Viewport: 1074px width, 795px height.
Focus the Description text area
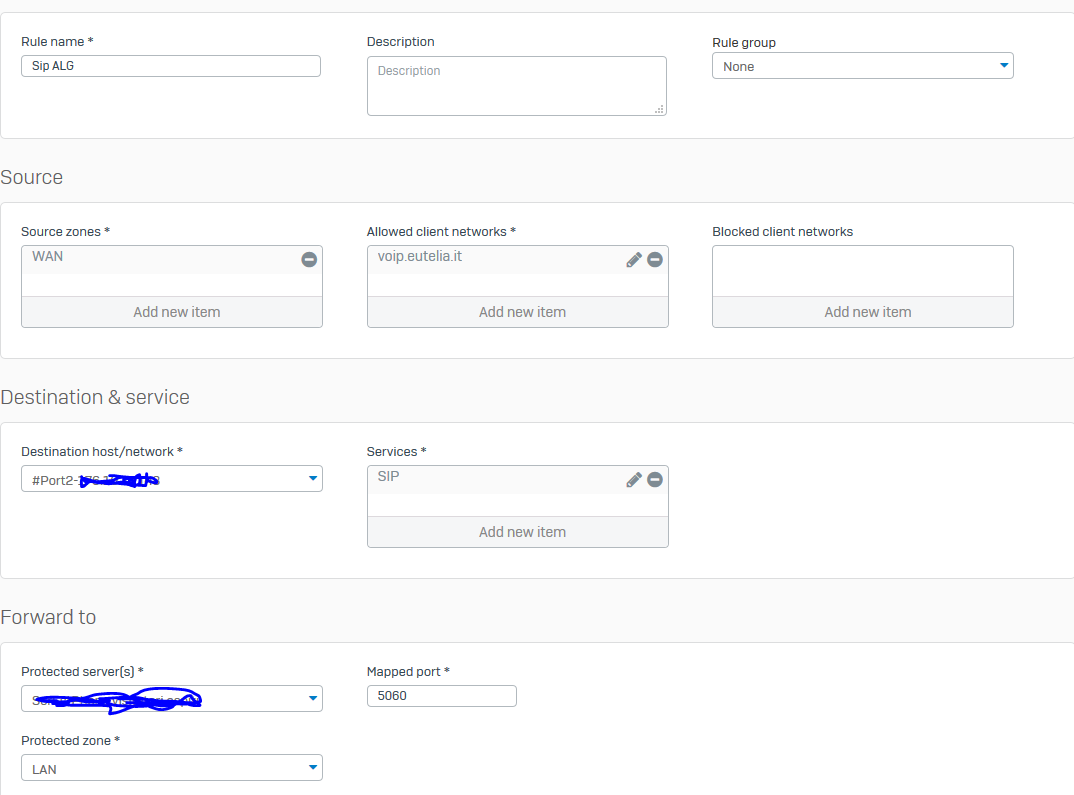pos(516,85)
